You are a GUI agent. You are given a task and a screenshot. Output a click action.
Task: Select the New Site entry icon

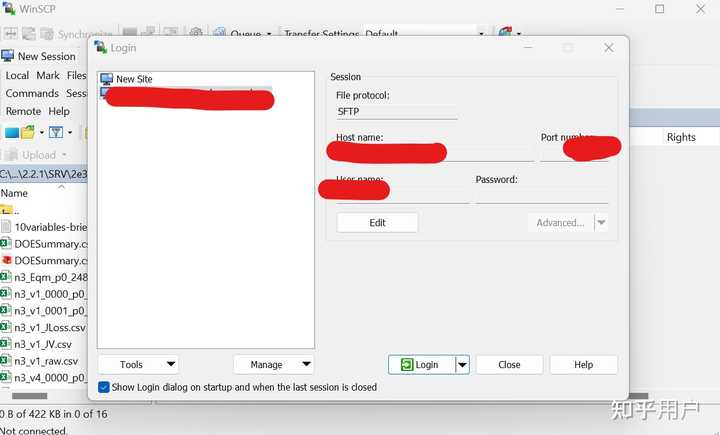pos(106,79)
